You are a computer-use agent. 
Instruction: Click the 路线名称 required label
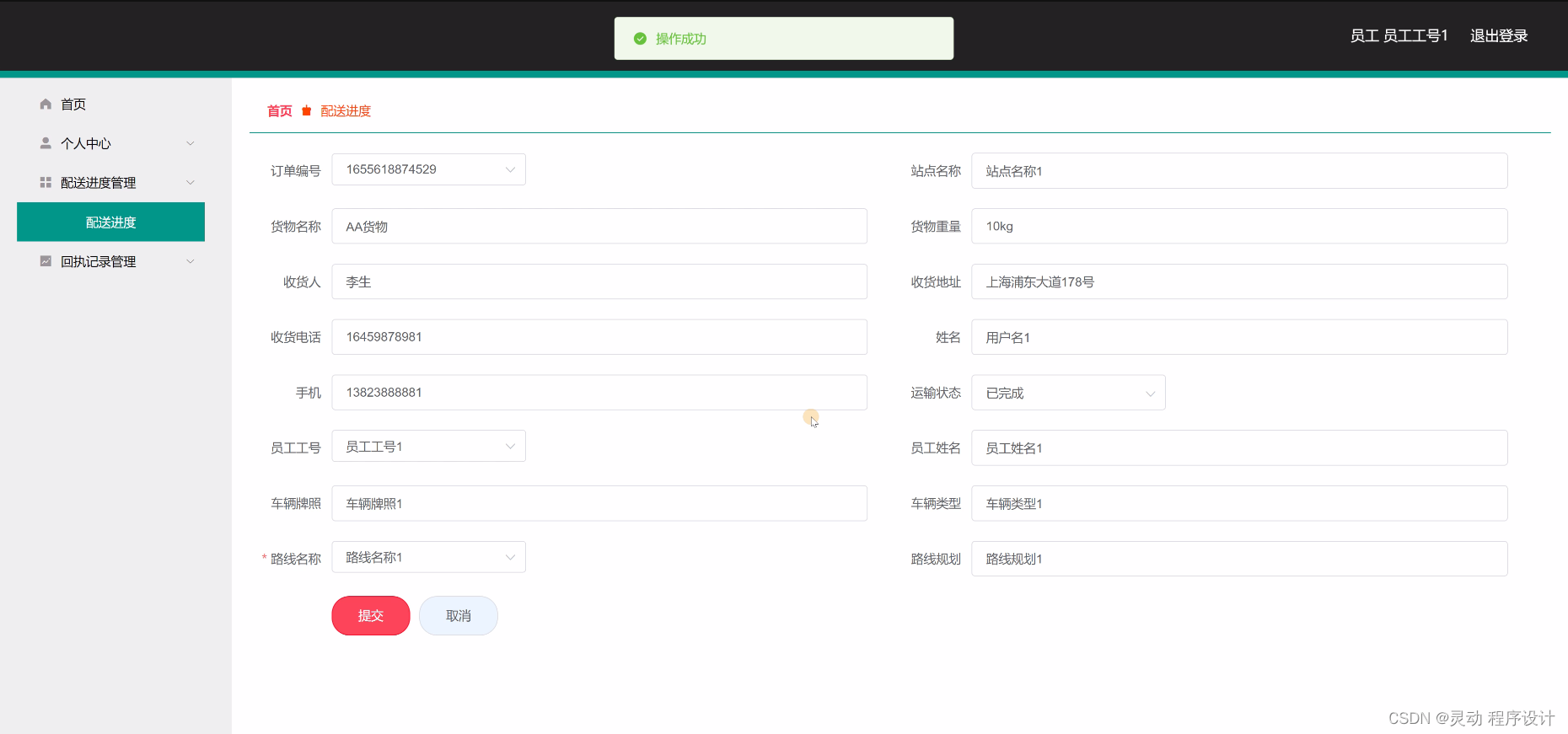pos(292,559)
